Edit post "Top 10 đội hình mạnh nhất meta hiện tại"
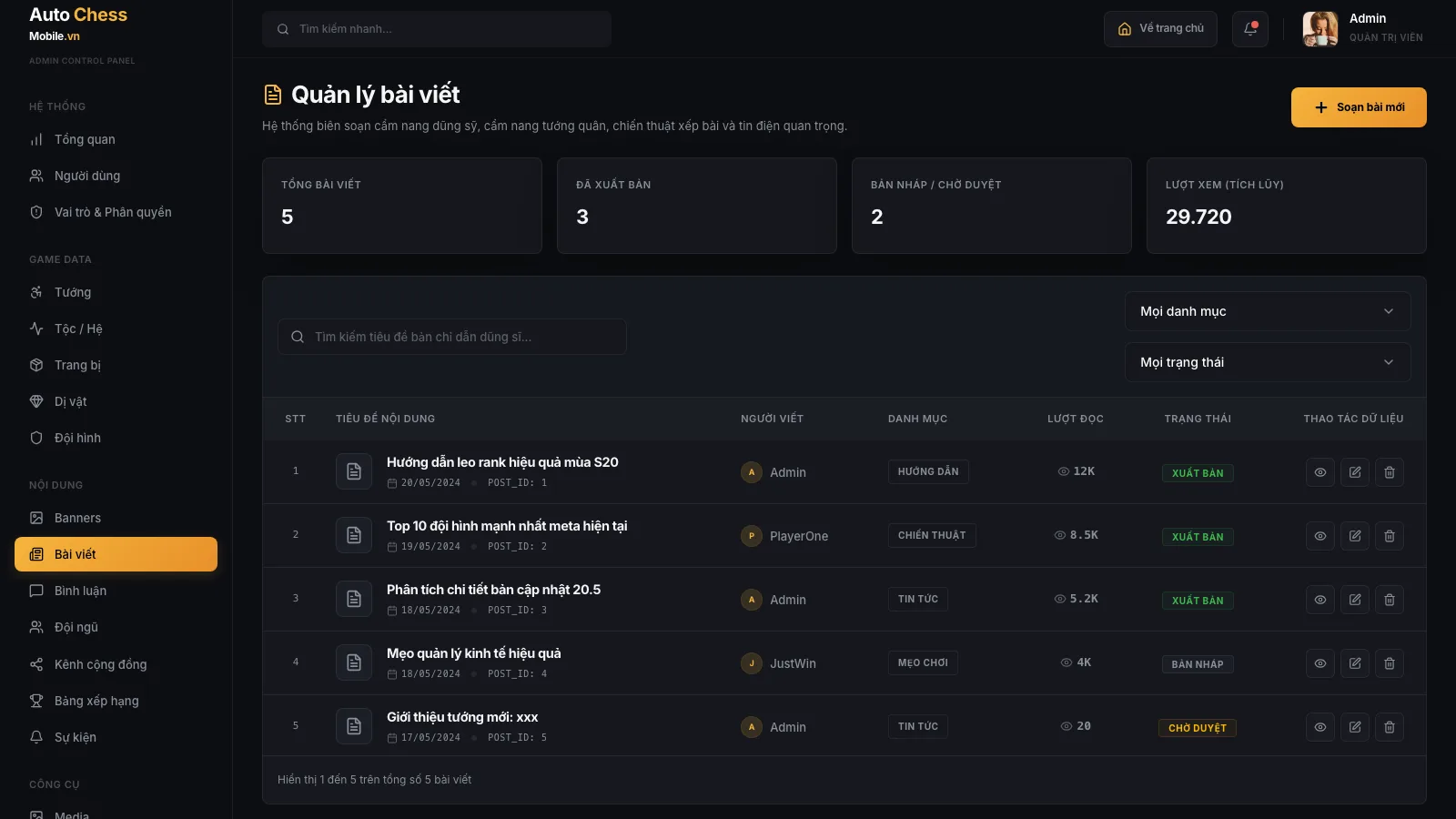Viewport: 1456px width, 819px height. click(1355, 536)
